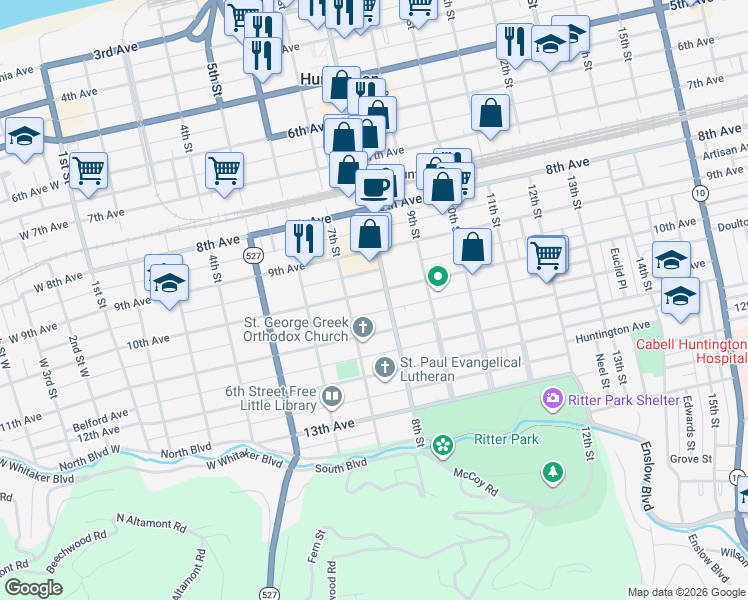Click the lower school marker near Cabell Huntington Hospital
Image resolution: width=748 pixels, height=600 pixels.
680,298
